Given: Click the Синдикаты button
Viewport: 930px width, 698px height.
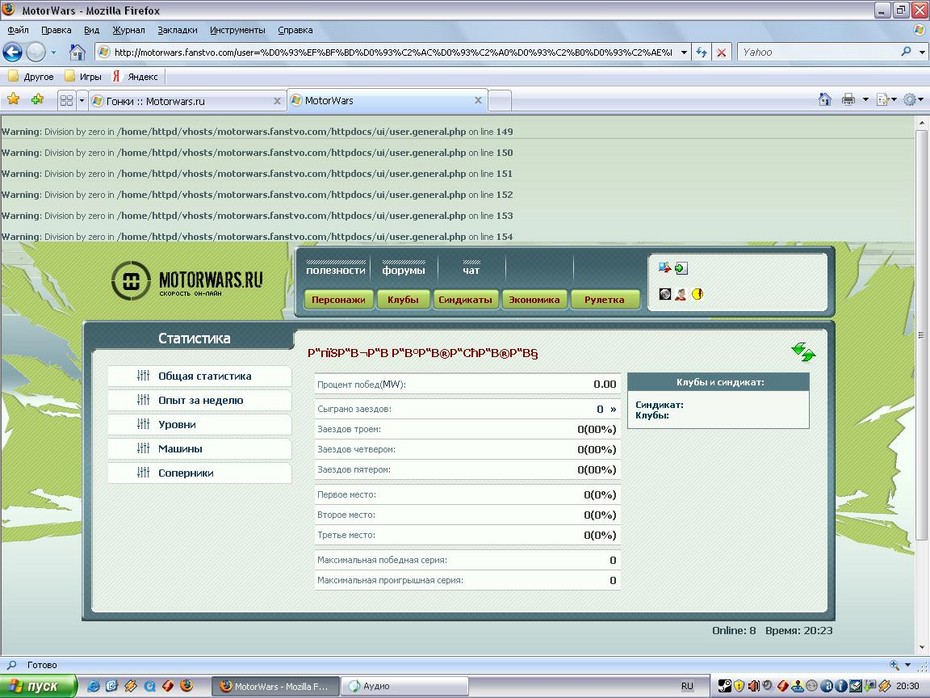Looking at the screenshot, I should pyautogui.click(x=465, y=299).
